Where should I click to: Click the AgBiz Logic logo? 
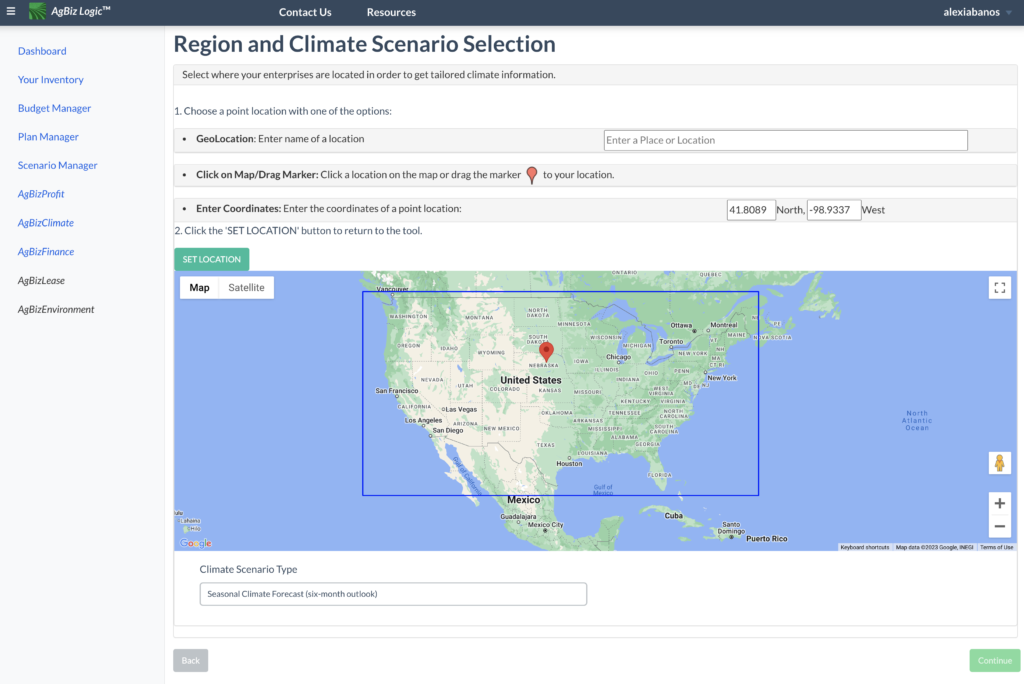click(70, 11)
